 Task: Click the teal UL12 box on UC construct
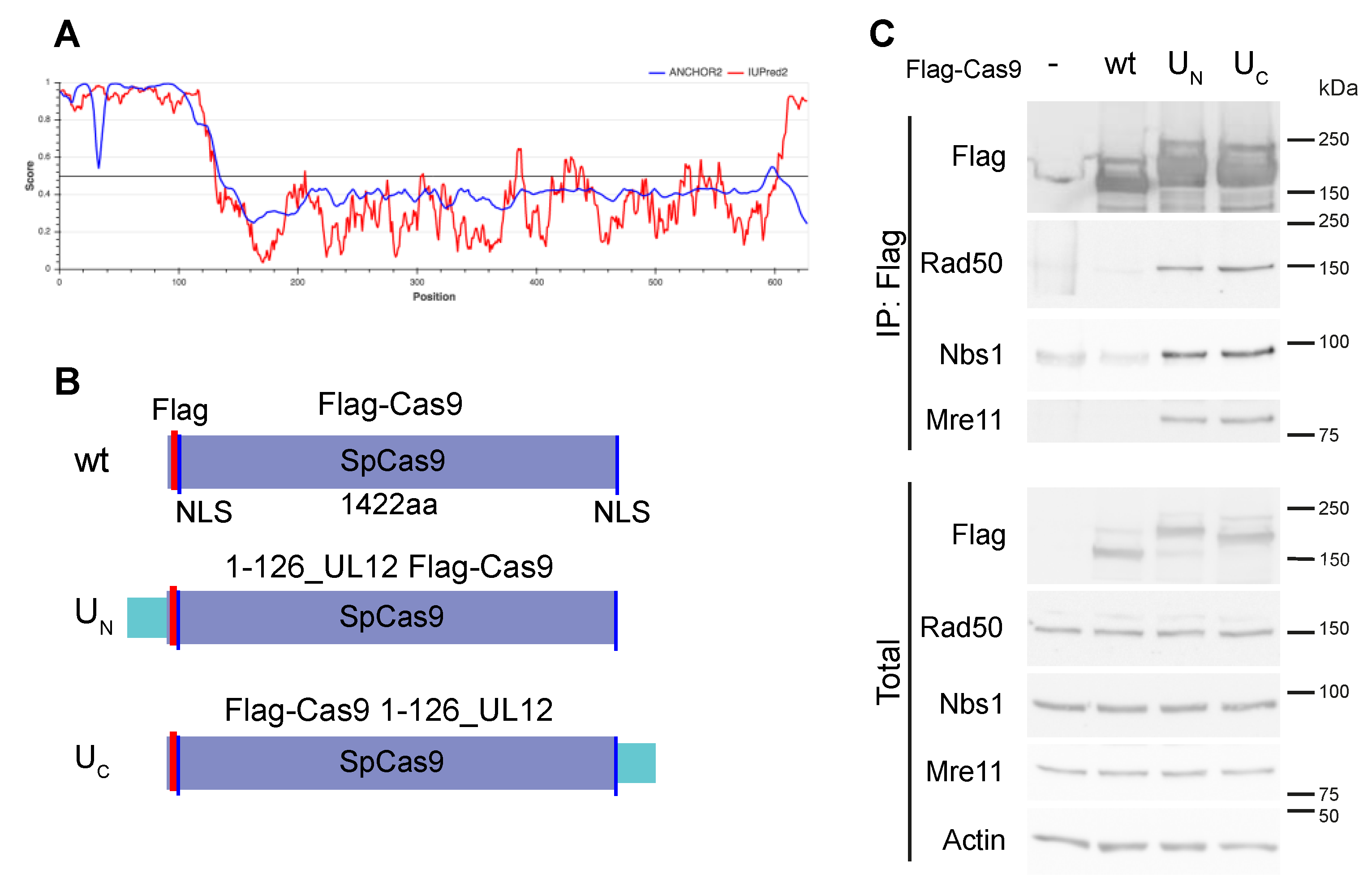tap(637, 762)
